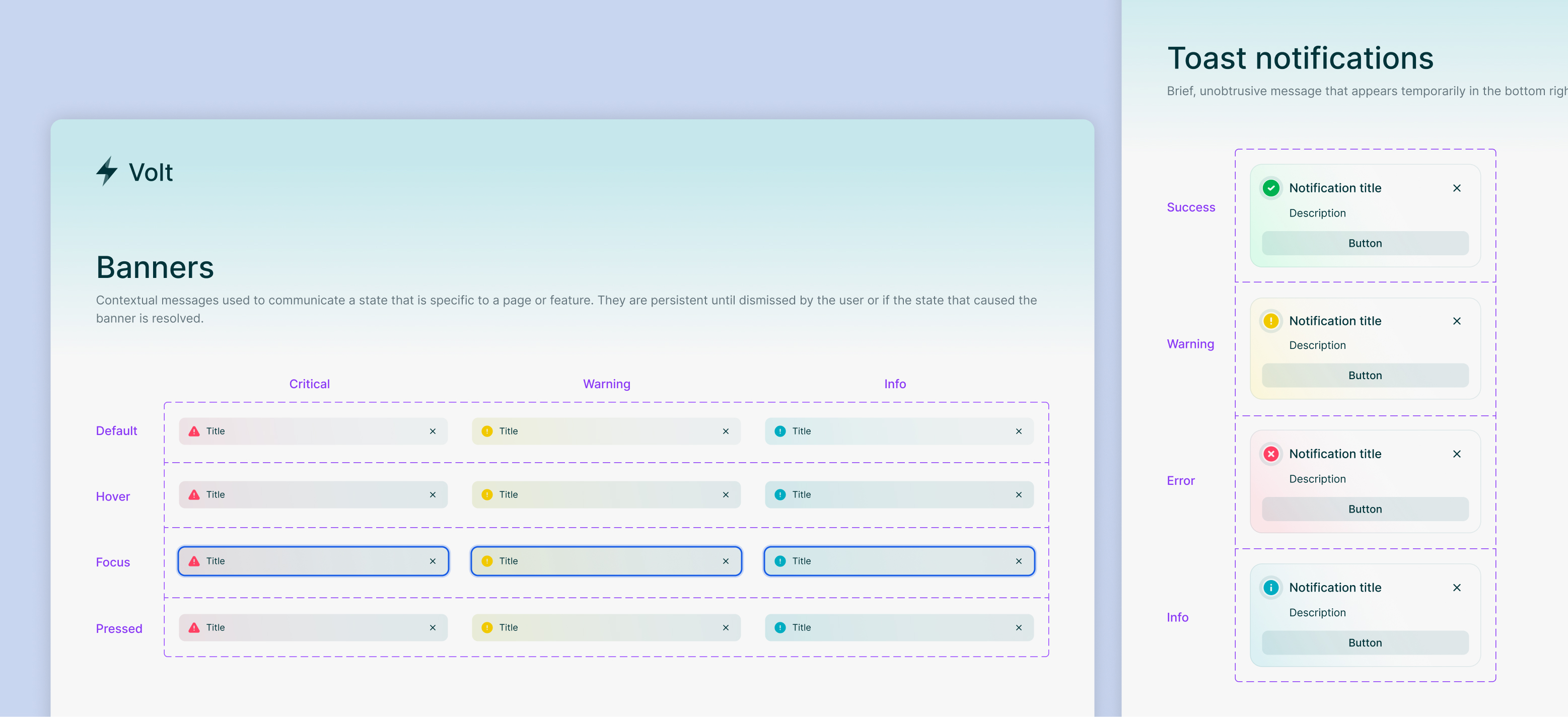1568x717 pixels.
Task: Dismiss the Error toast notification
Action: pos(1457,454)
